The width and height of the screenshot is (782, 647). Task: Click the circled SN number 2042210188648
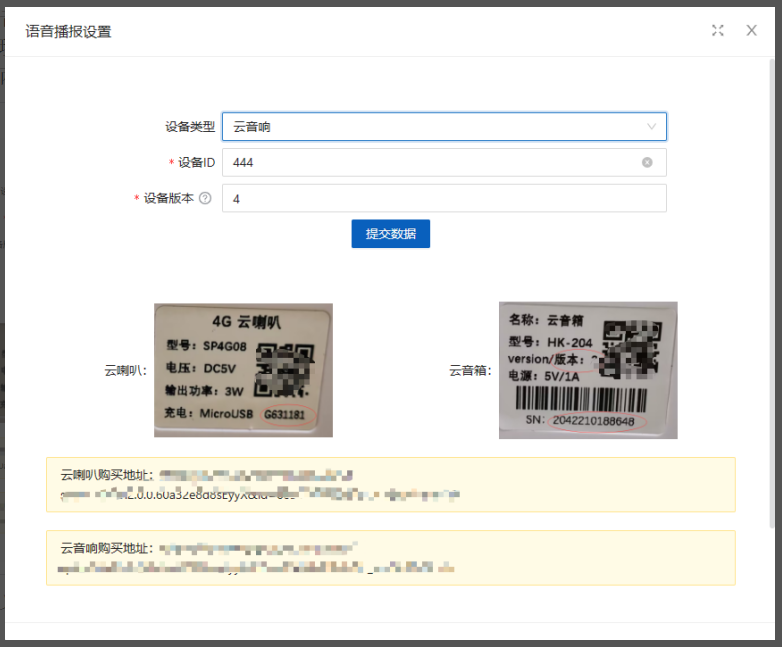pyautogui.click(x=592, y=421)
